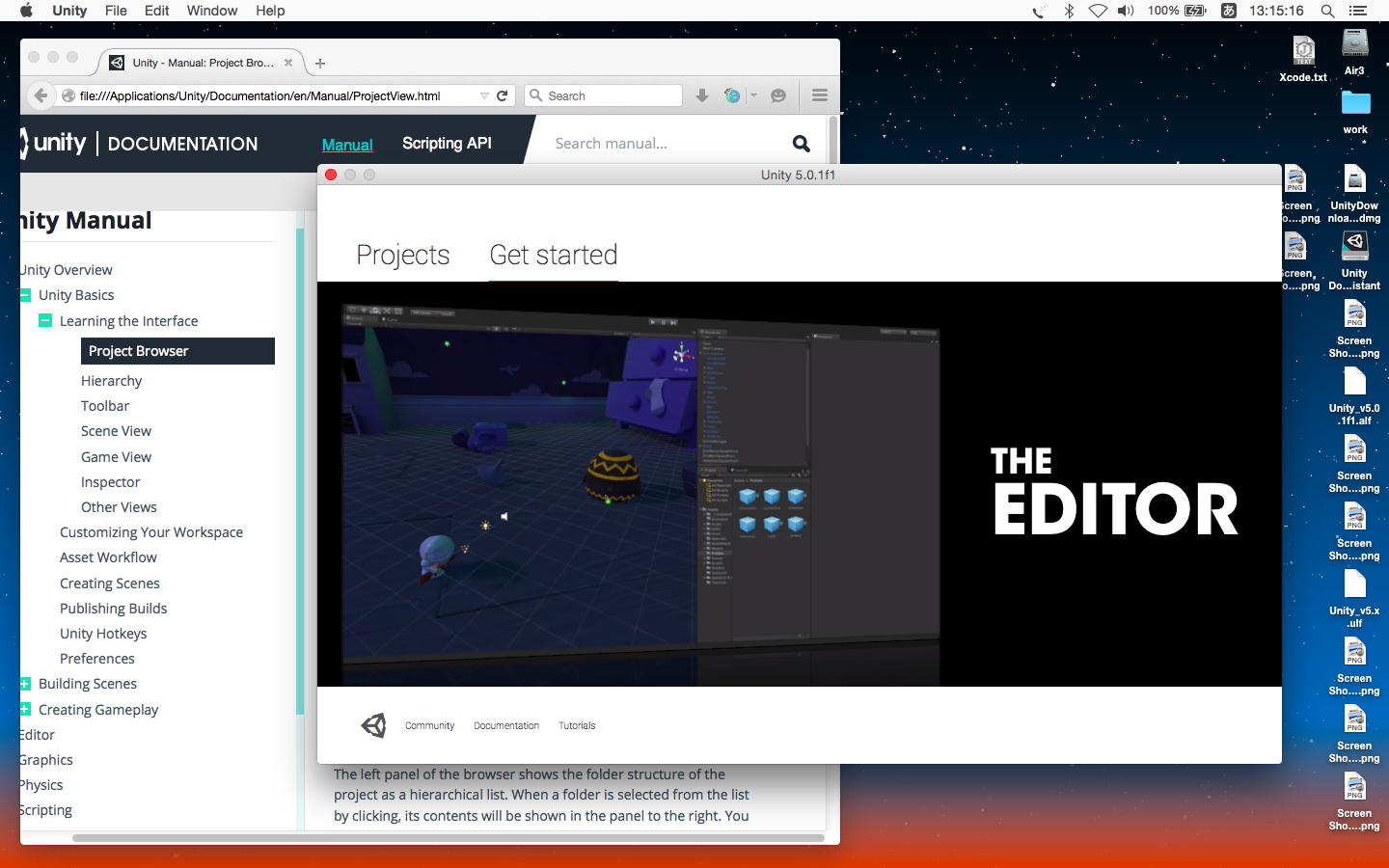Select the Unity_v5.0.1f1.alf desktop file

pos(1354,396)
